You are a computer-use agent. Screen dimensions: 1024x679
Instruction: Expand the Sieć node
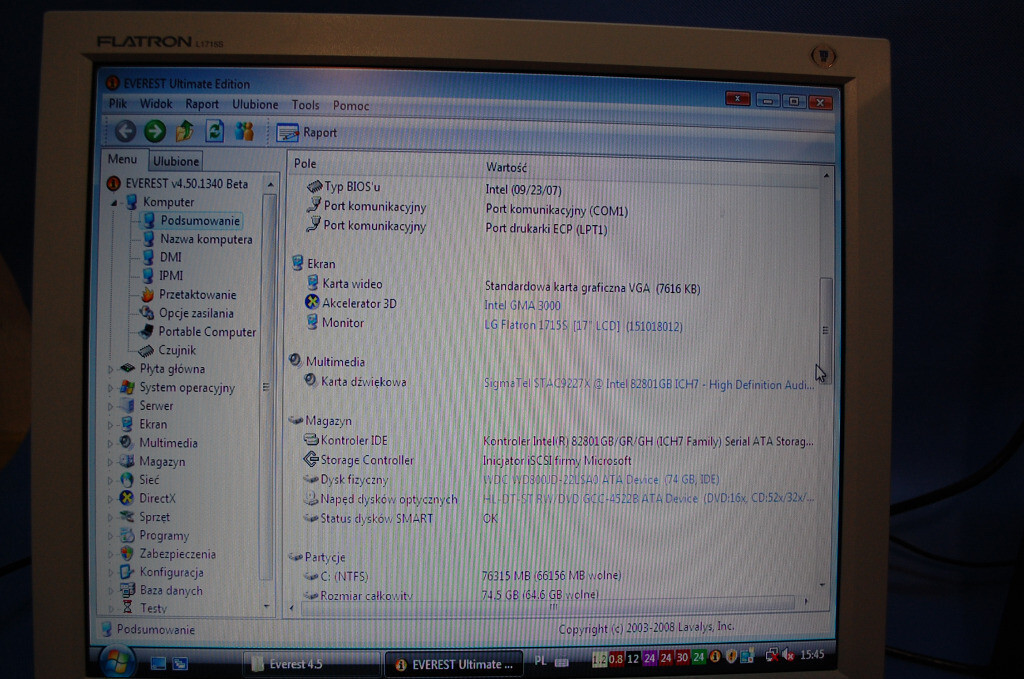tap(110, 481)
